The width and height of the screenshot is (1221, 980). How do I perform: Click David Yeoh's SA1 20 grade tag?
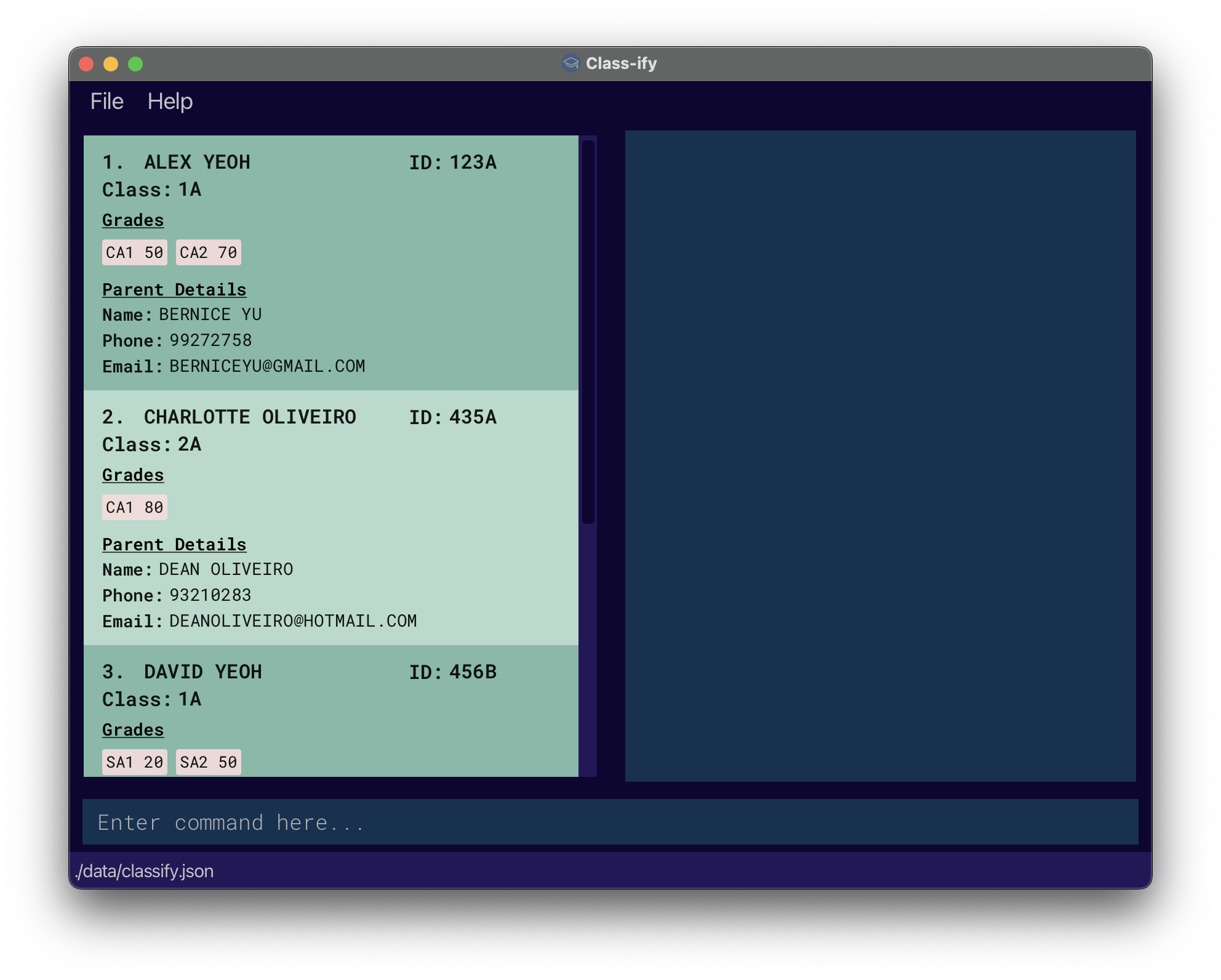point(134,762)
